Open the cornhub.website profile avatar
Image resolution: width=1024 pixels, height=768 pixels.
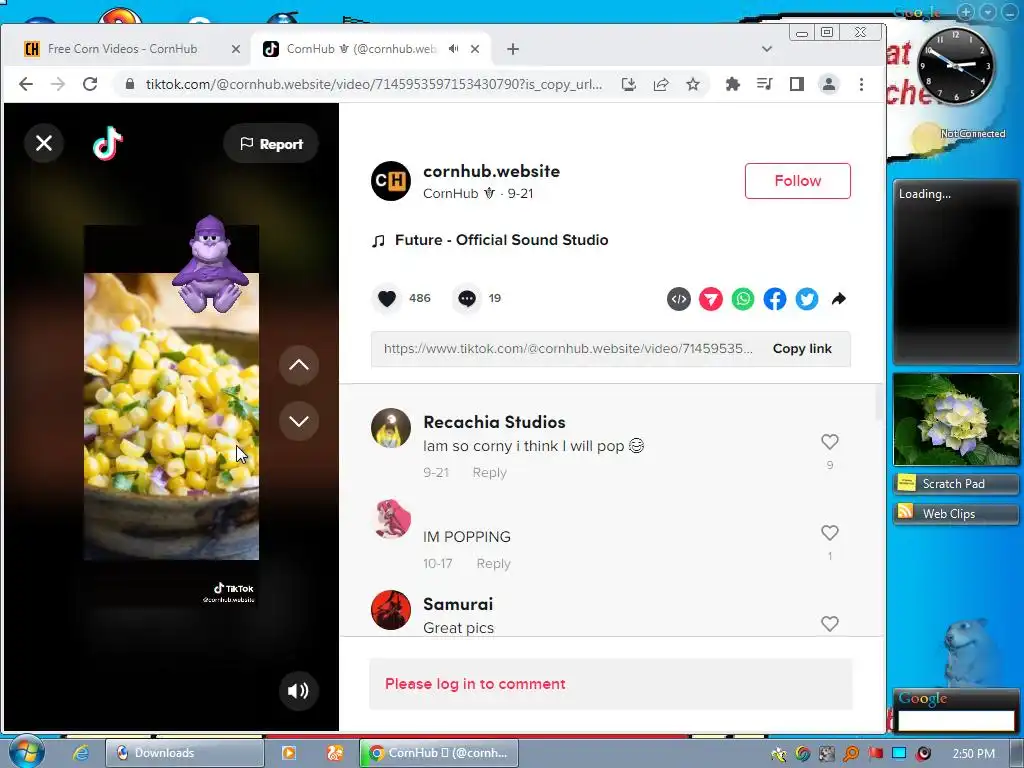click(x=391, y=181)
